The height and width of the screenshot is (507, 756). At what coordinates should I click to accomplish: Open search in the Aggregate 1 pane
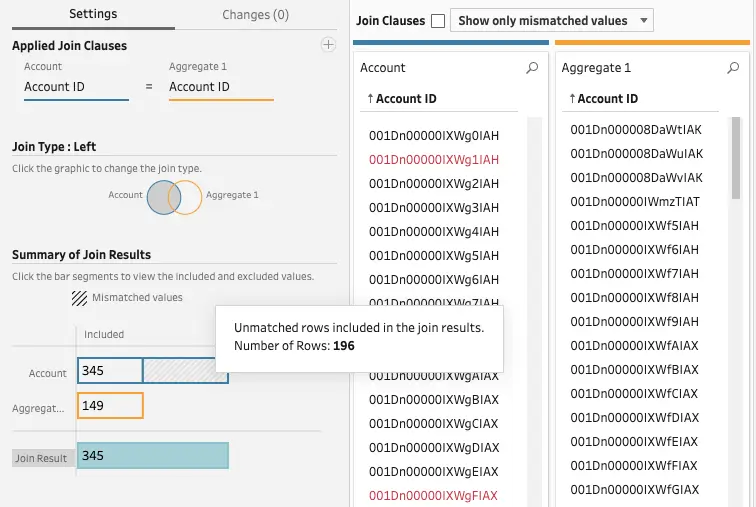pyautogui.click(x=734, y=68)
